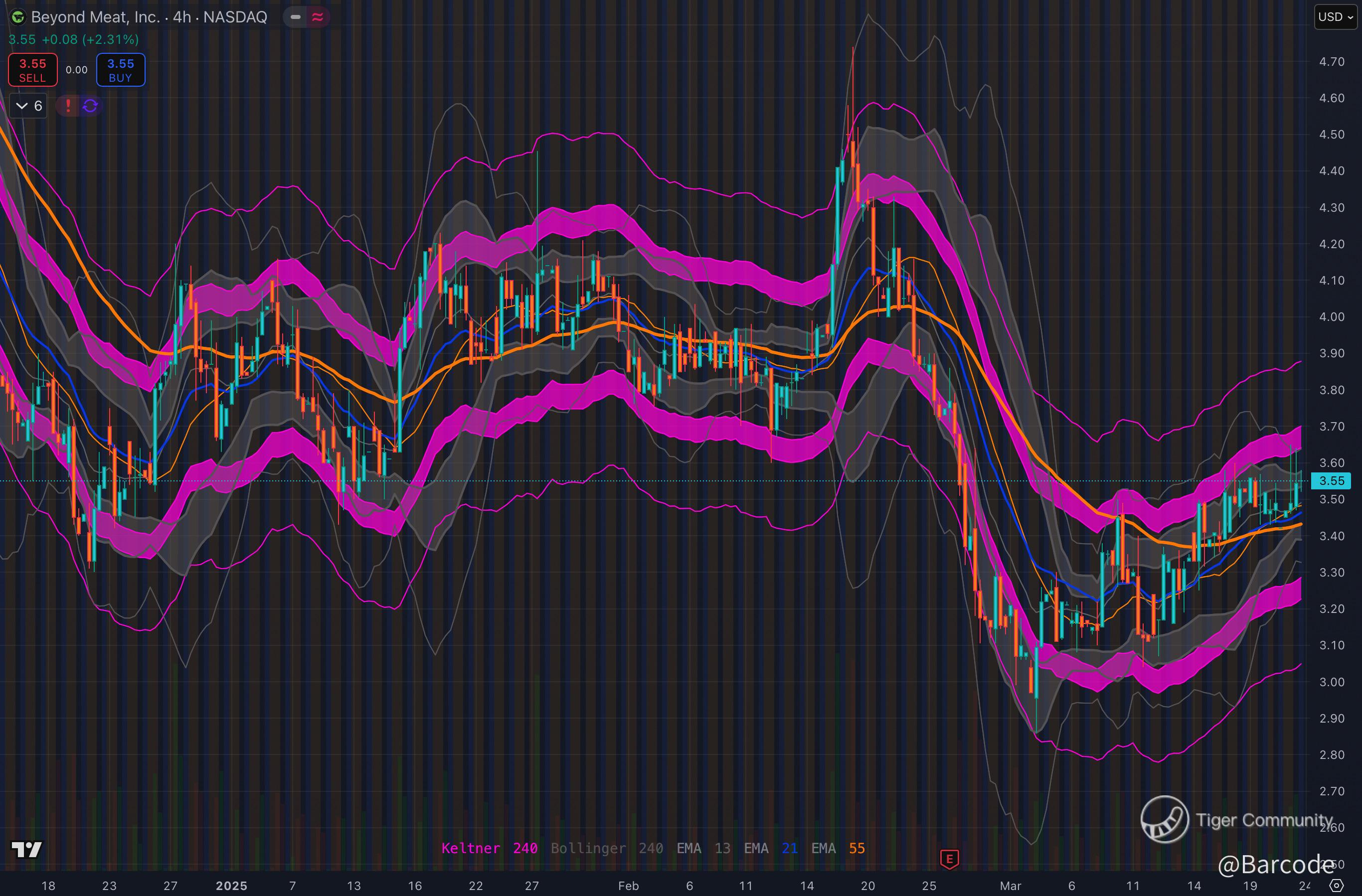Click the Tiger Community logo watermark
1362x896 pixels.
1165,819
